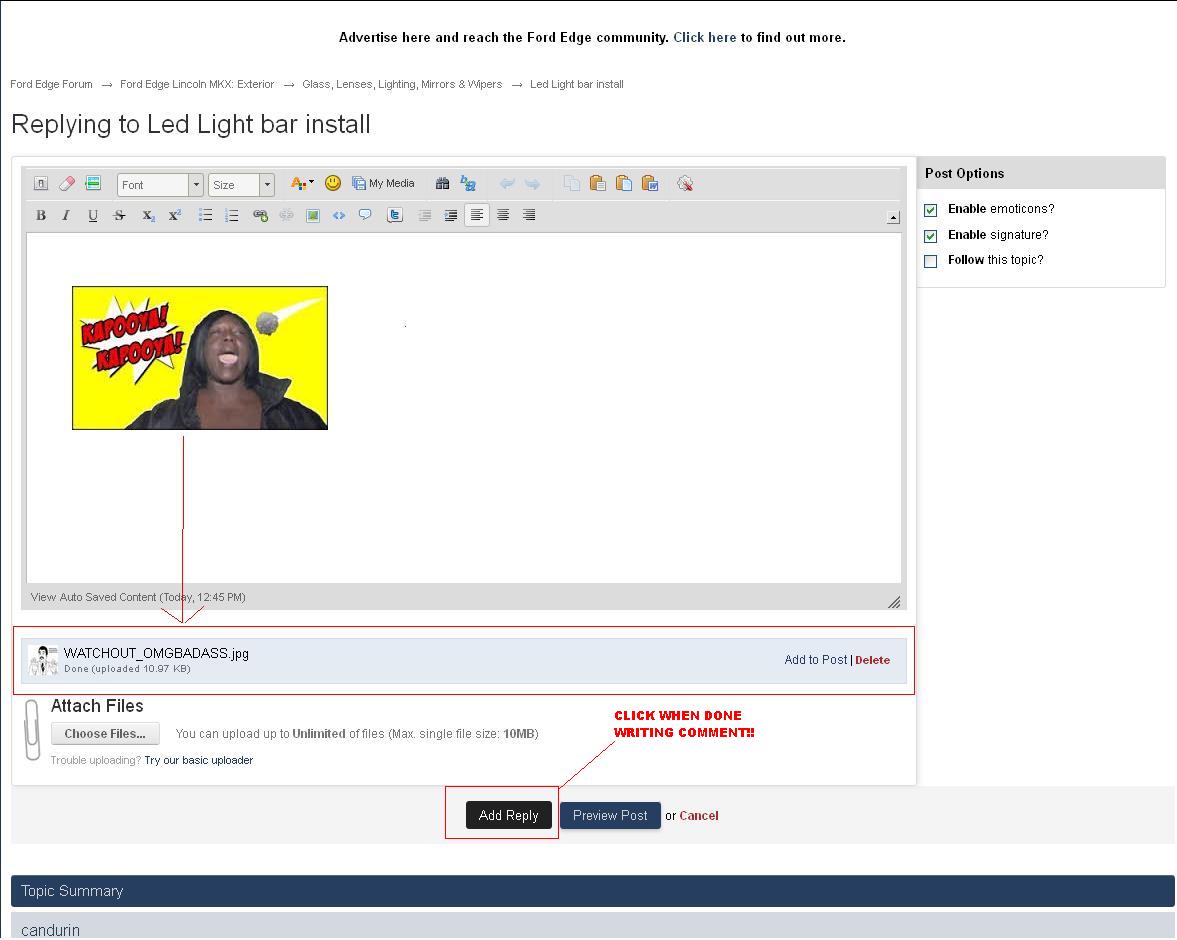Click the WATCHOUT_OMGBADASS.jpg attachment thumbnail
The width and height of the screenshot is (1177, 940).
tap(43, 661)
